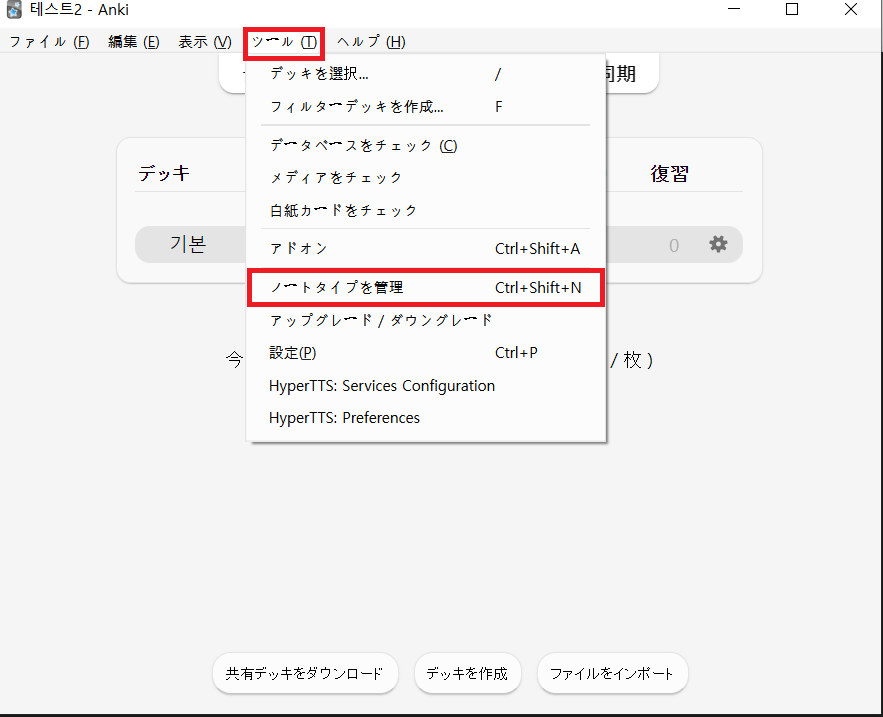Viewport: 883px width, 717px height.
Task: Open the ファイル (F) menu
Action: [50, 42]
